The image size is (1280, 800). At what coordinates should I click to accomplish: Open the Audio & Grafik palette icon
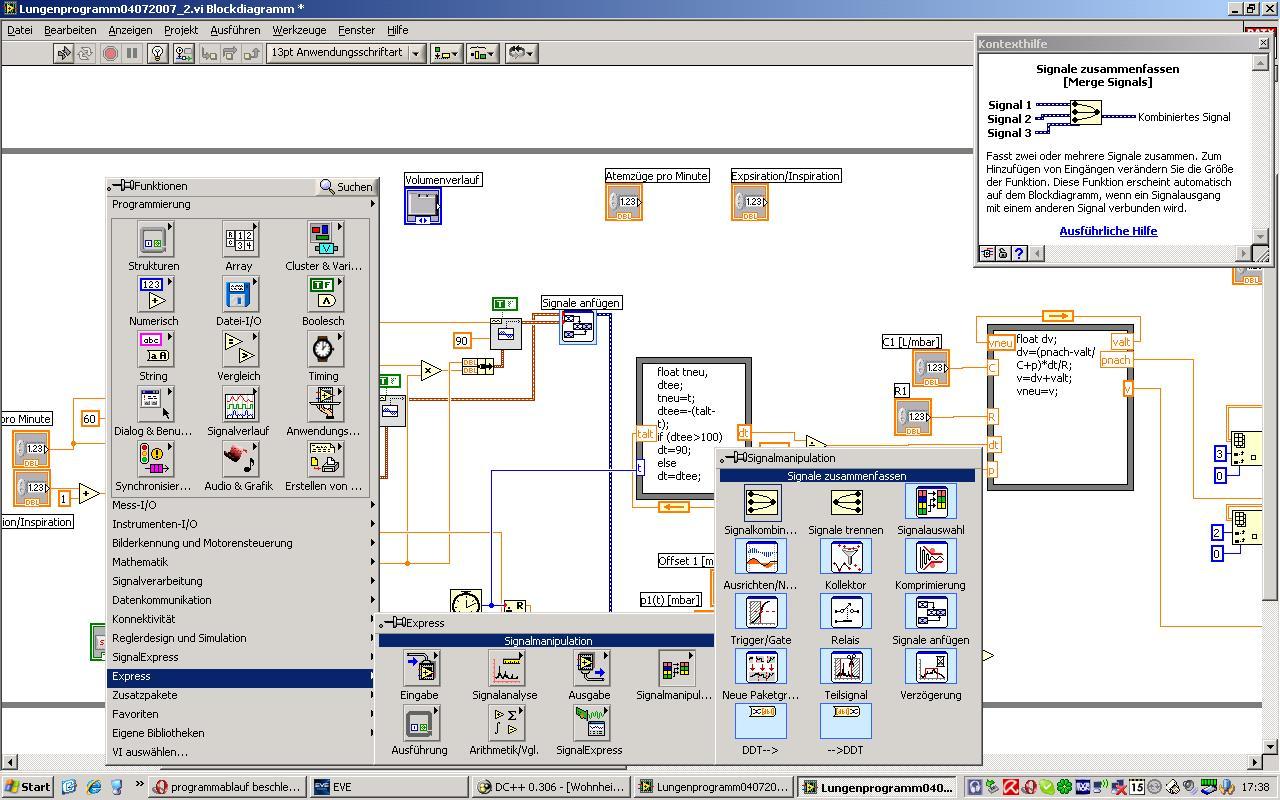tap(239, 460)
